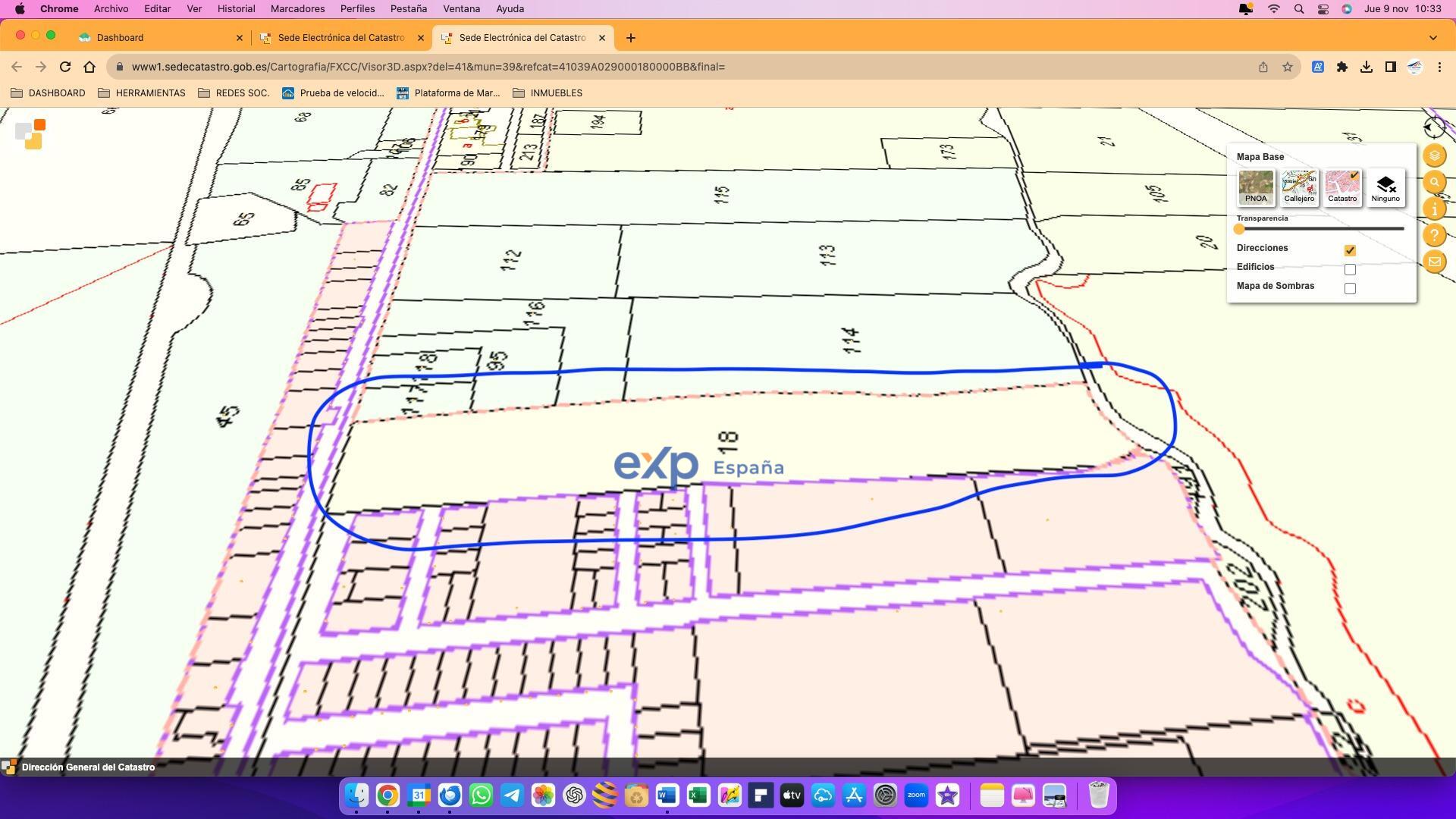Image resolution: width=1456 pixels, height=819 pixels.
Task: Open the Prueba de velocidad bookmark
Action: click(333, 93)
